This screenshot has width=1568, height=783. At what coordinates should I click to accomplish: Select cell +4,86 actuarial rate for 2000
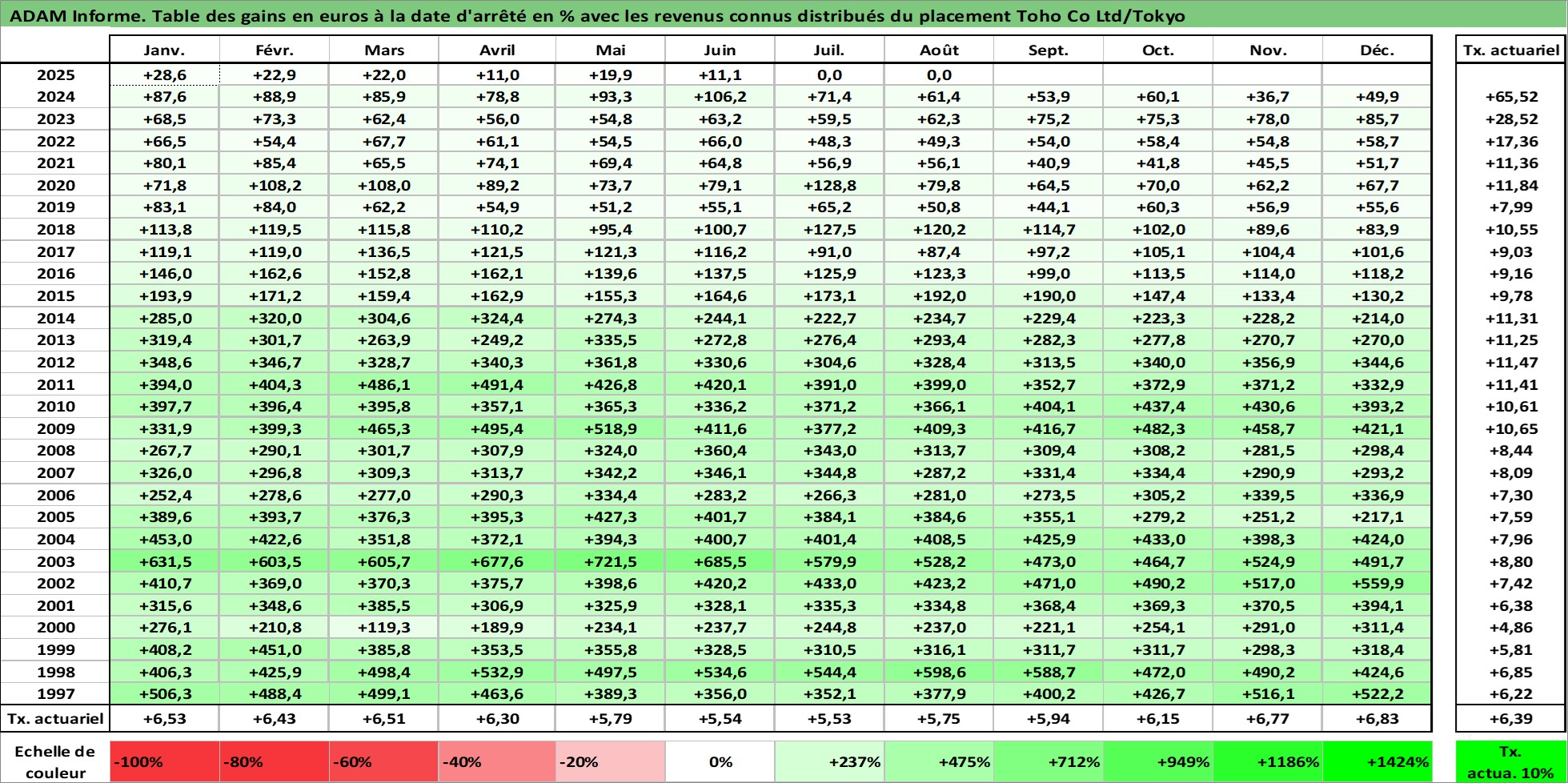coord(1511,628)
